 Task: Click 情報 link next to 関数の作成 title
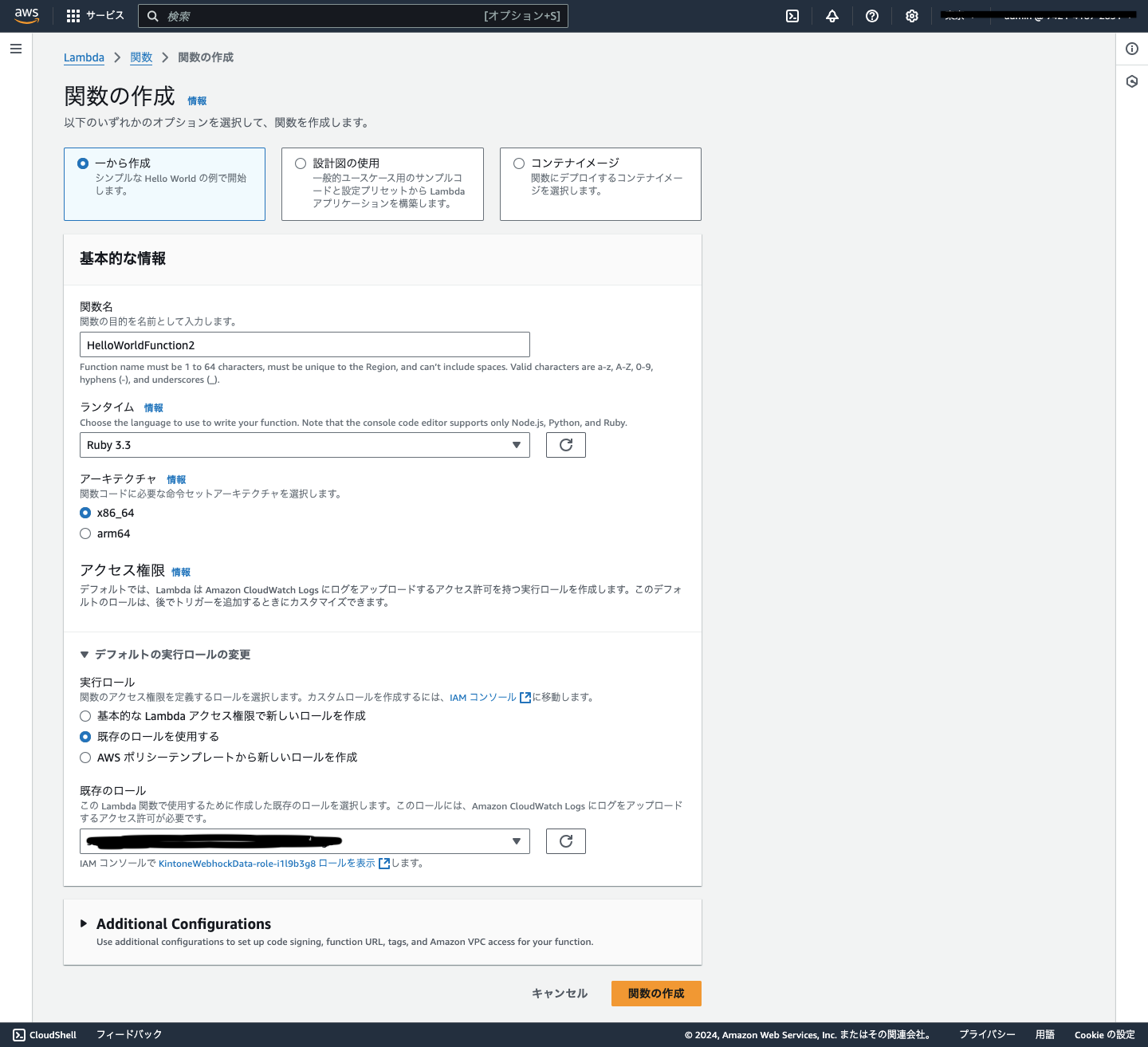pos(197,101)
